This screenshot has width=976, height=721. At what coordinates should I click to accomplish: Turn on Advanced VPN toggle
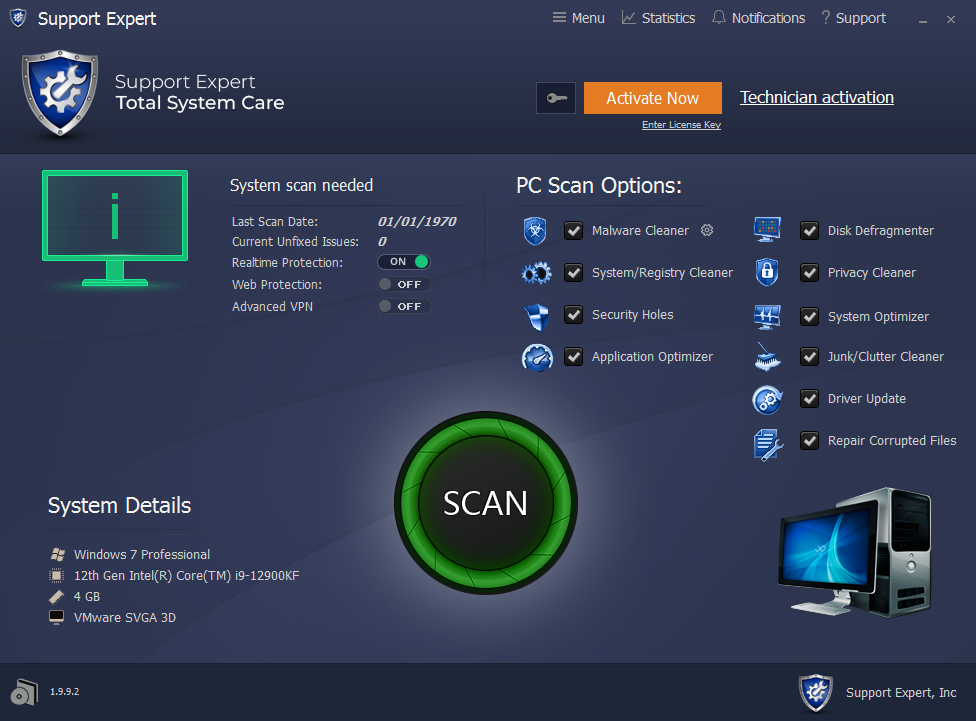pos(403,306)
